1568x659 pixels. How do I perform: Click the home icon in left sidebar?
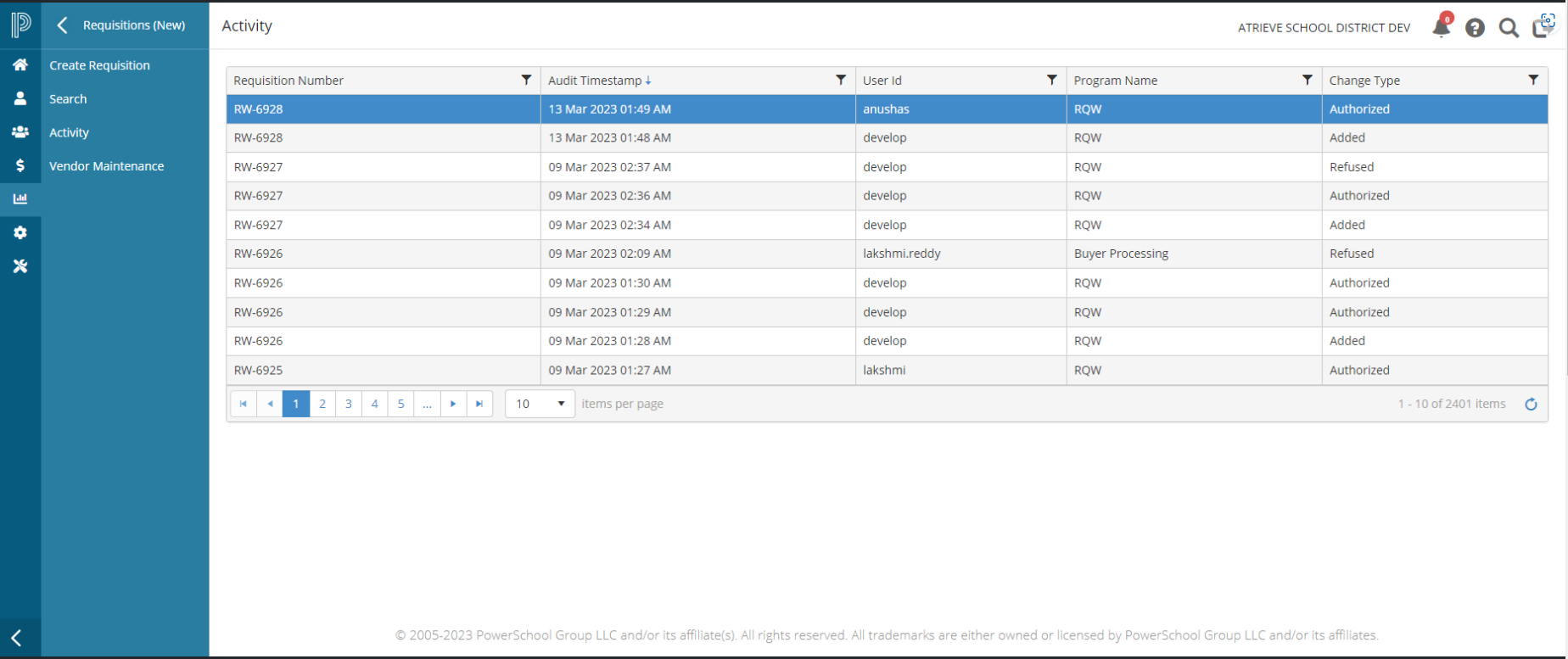tap(20, 65)
